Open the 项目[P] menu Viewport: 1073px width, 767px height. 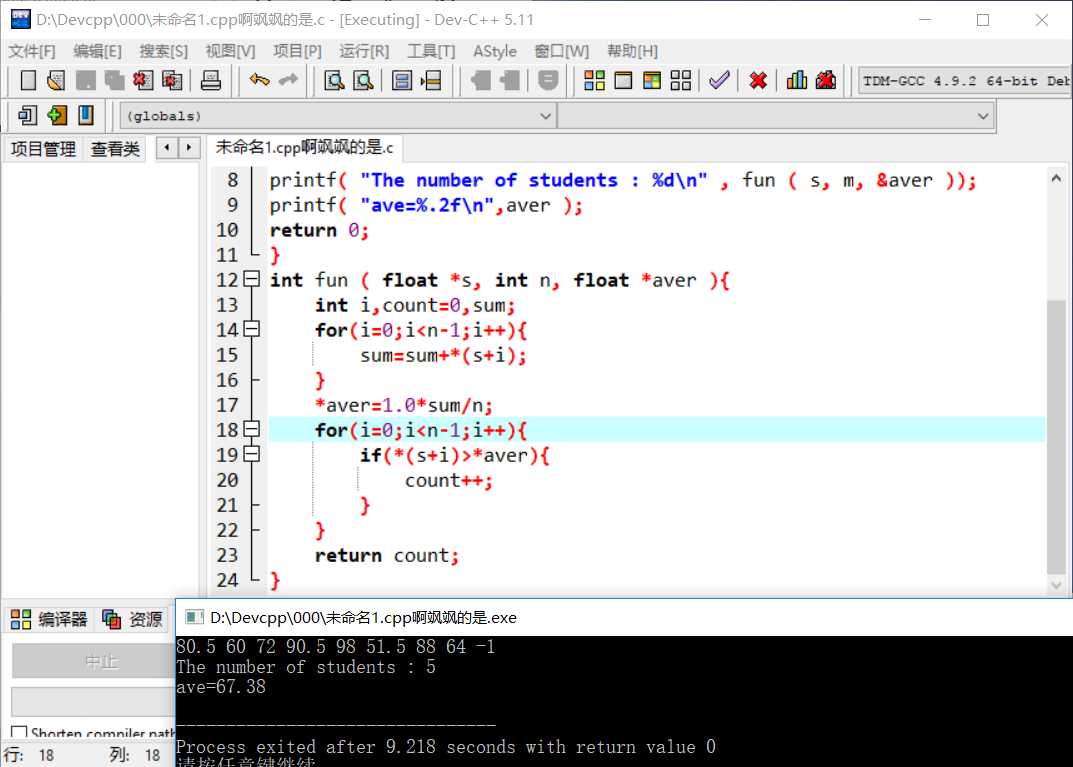coord(297,51)
